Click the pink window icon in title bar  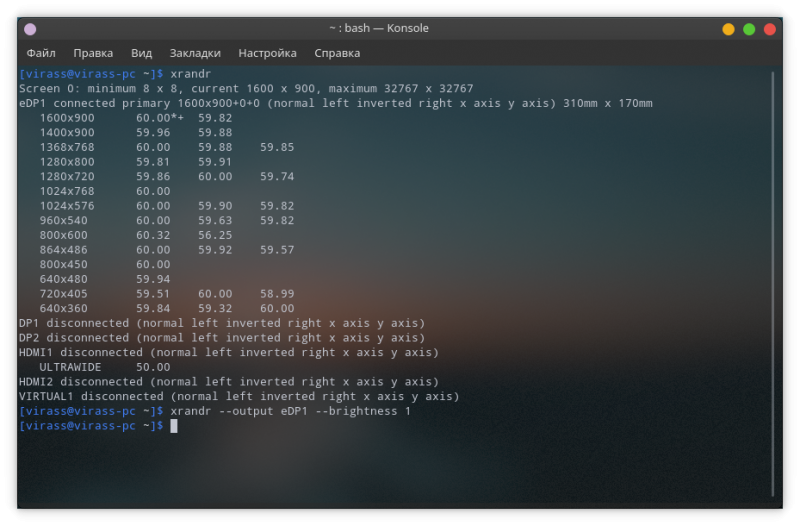coord(30,30)
